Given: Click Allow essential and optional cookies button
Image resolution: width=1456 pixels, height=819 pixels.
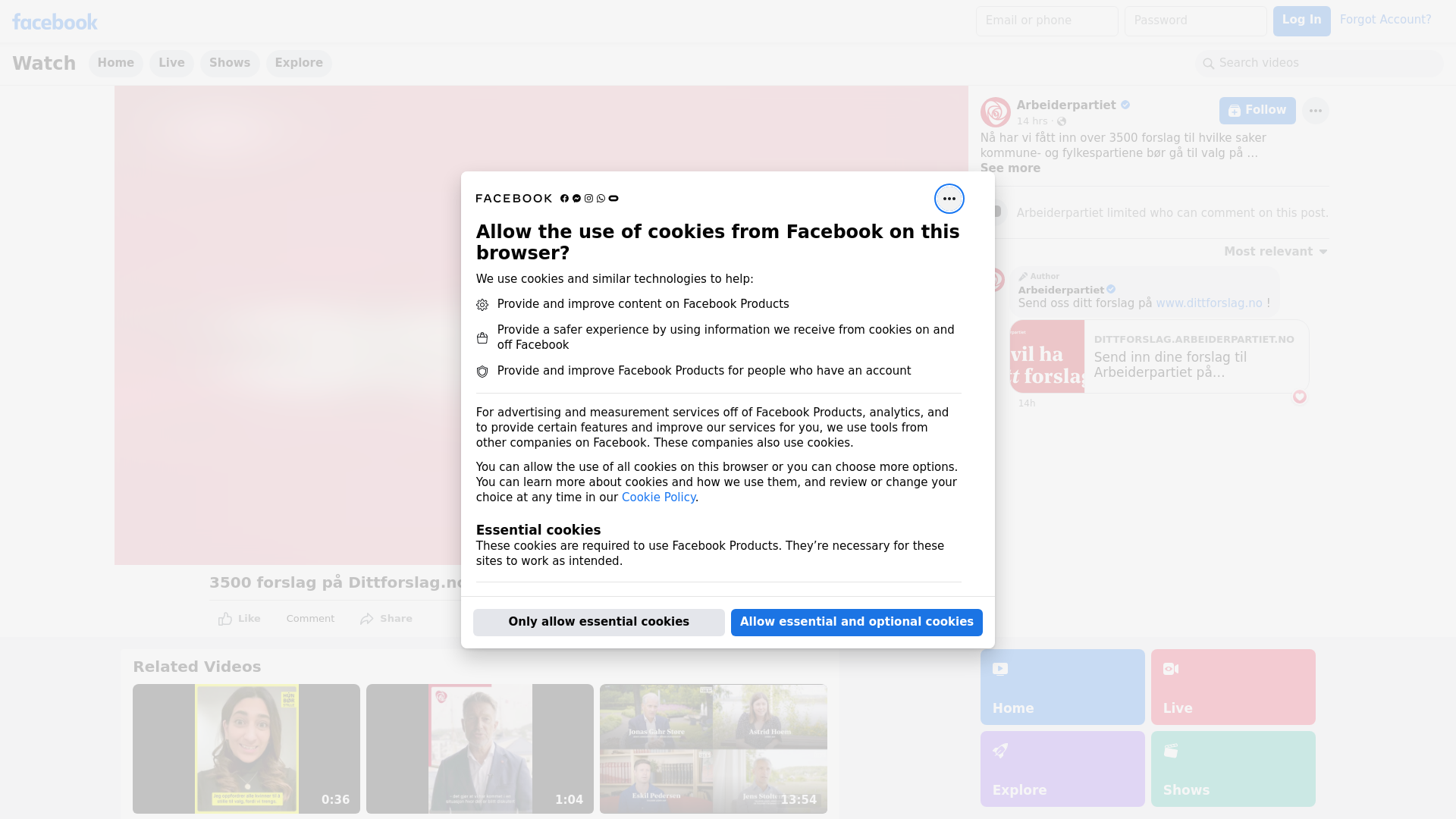Looking at the screenshot, I should coord(856,622).
